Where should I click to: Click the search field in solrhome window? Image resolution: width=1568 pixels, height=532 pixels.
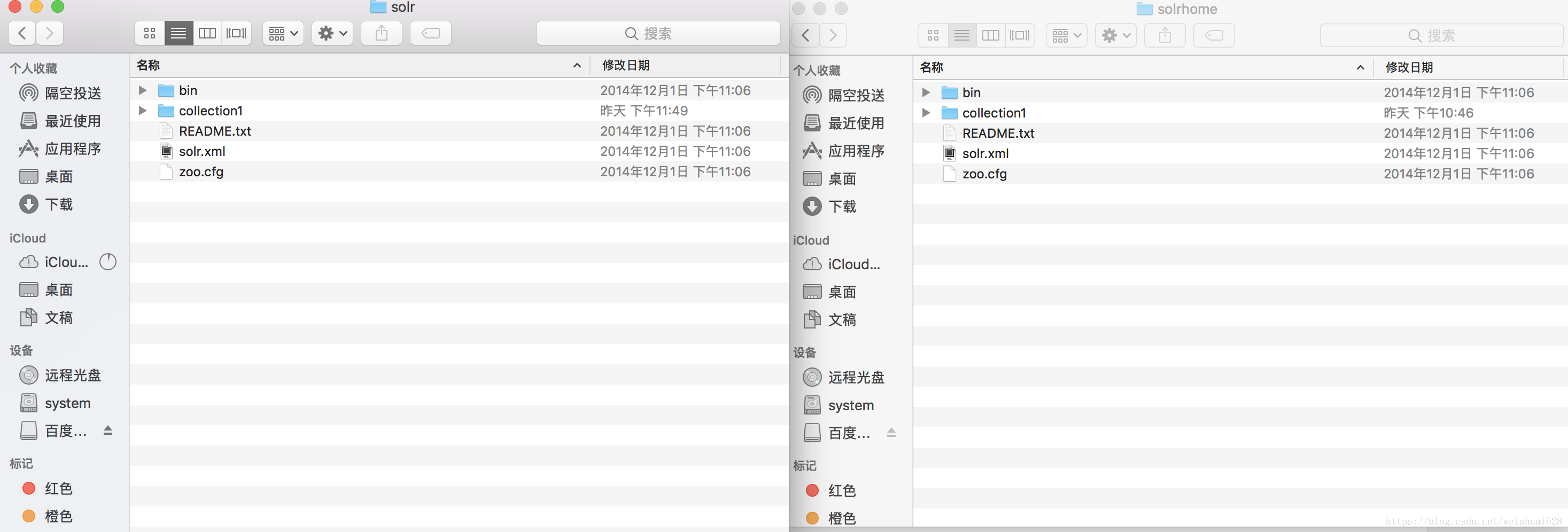pos(1441,35)
